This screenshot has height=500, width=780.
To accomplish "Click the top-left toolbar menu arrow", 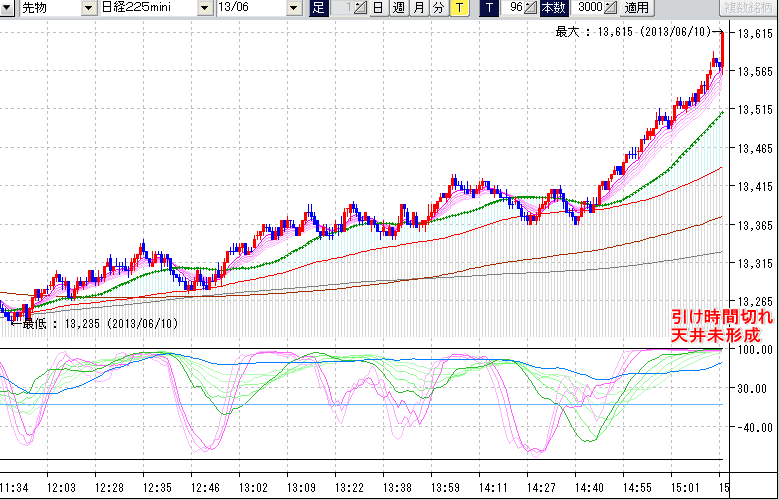I will click(x=8, y=8).
